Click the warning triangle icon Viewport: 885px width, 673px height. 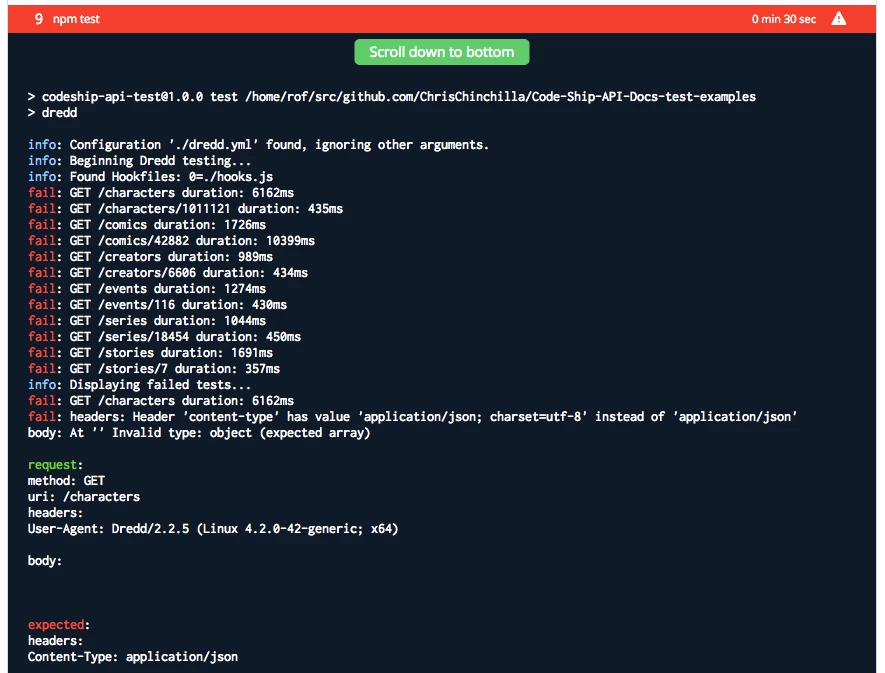839,19
